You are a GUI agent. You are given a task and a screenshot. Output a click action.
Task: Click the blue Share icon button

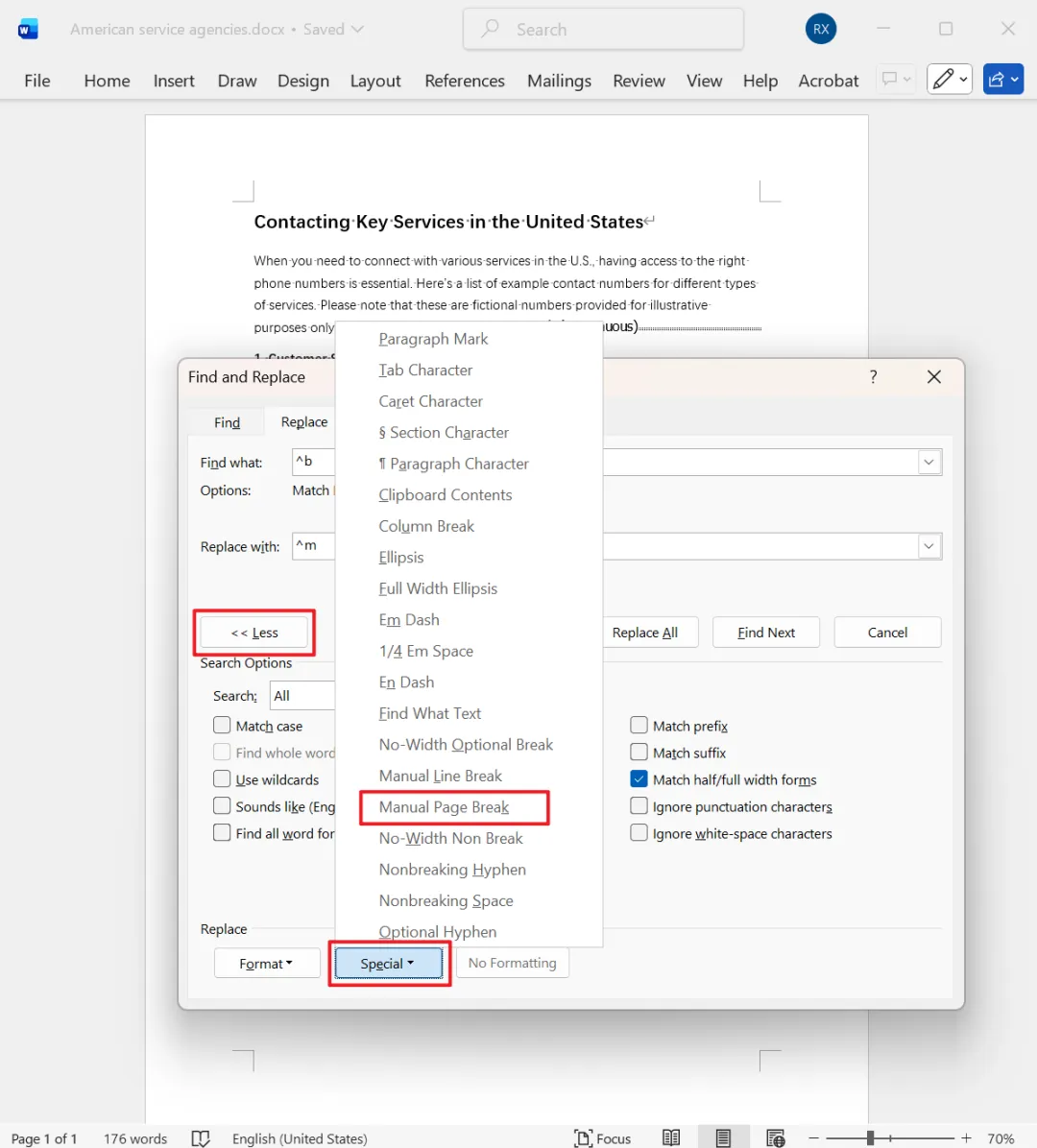click(x=1003, y=79)
